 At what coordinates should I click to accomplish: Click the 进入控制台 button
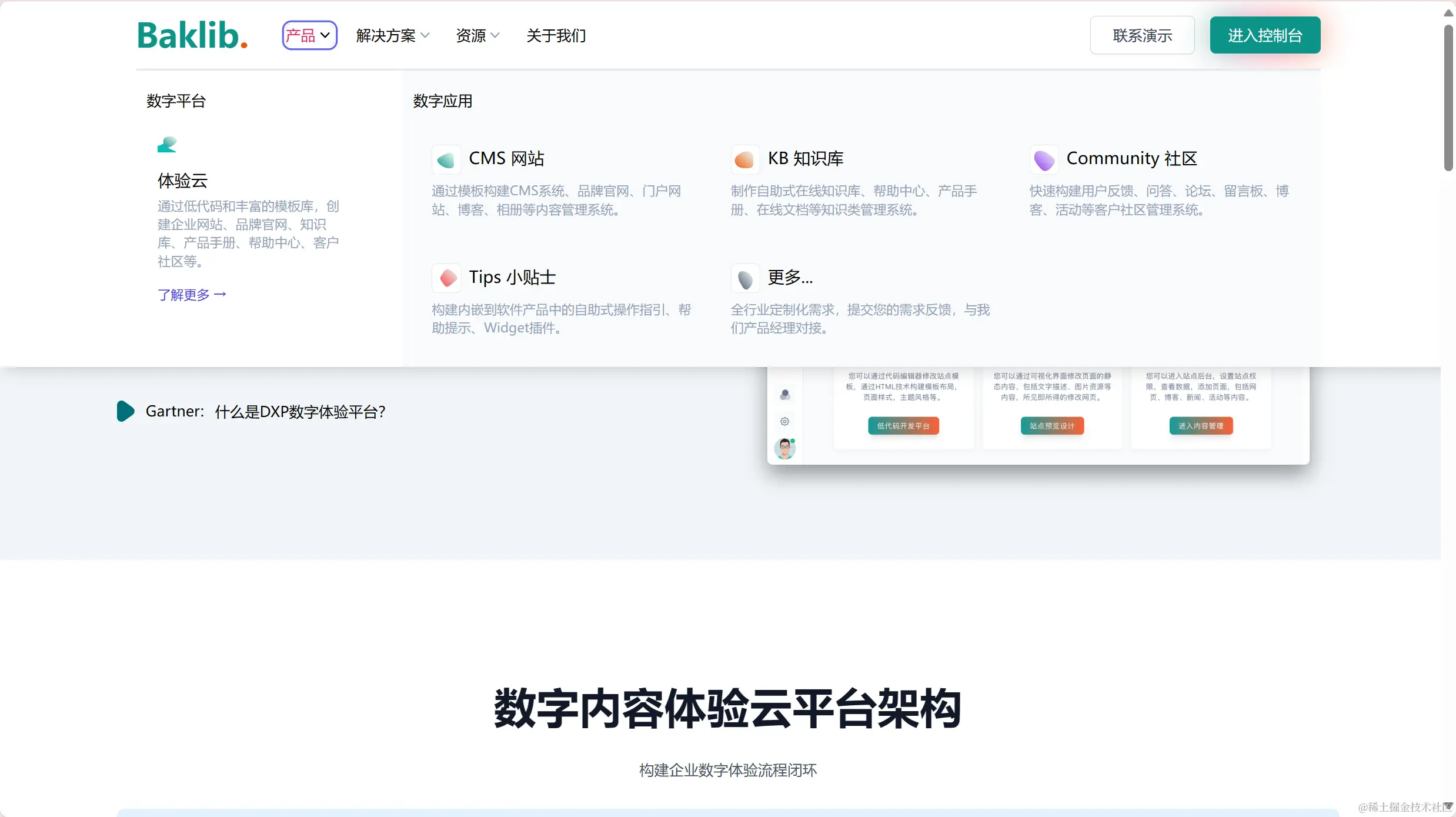1265,35
